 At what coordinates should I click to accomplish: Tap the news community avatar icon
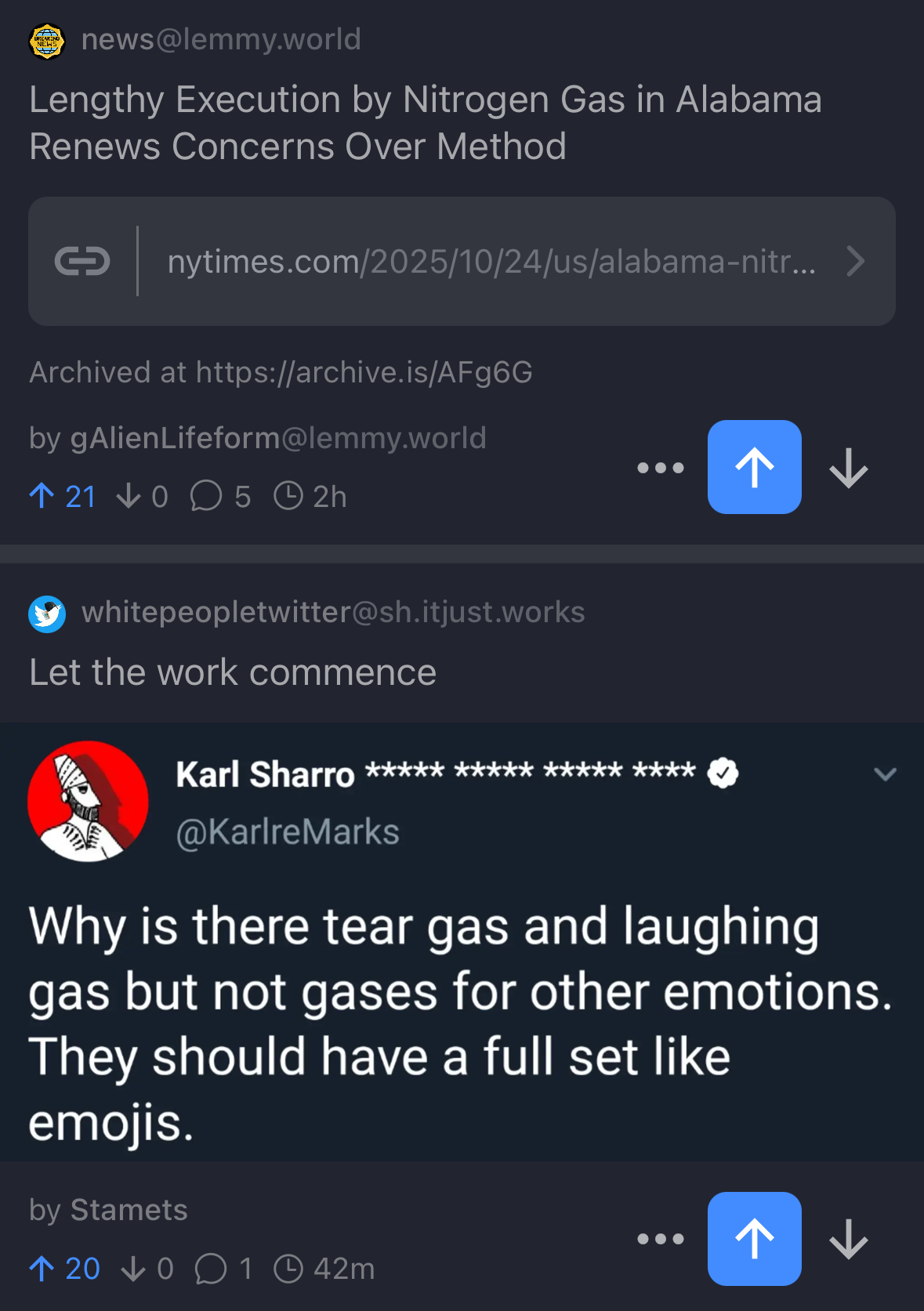click(47, 41)
